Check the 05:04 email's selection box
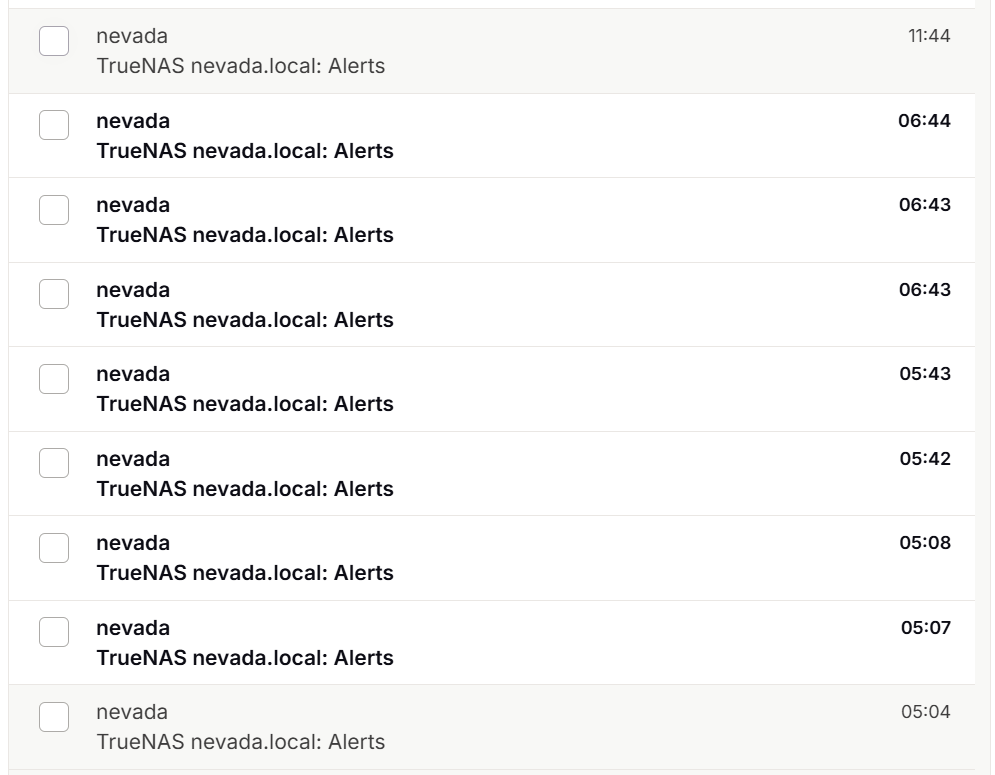Viewport: 995px width, 775px height. (54, 717)
